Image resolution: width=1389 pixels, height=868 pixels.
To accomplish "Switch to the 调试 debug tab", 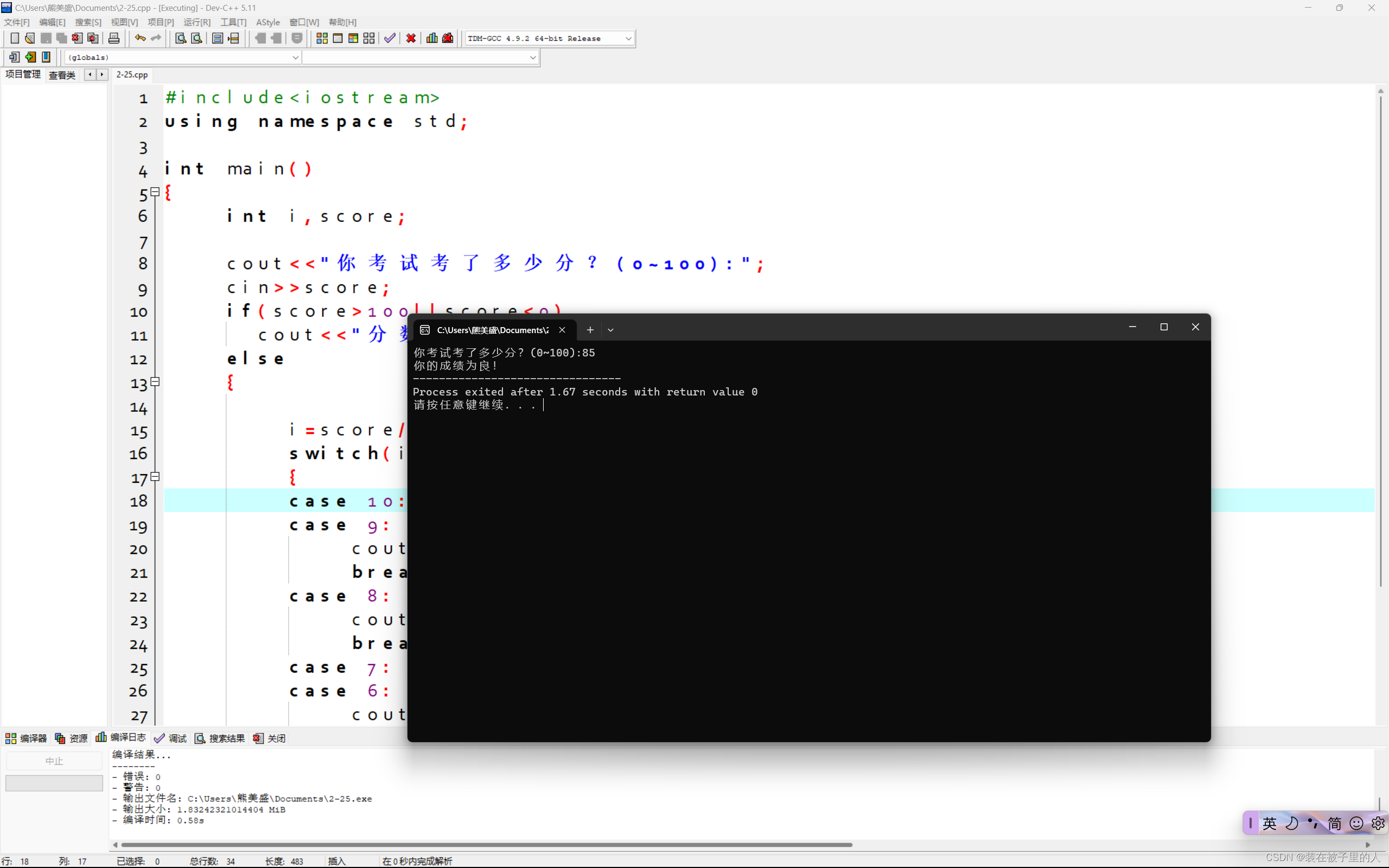I will (x=170, y=738).
